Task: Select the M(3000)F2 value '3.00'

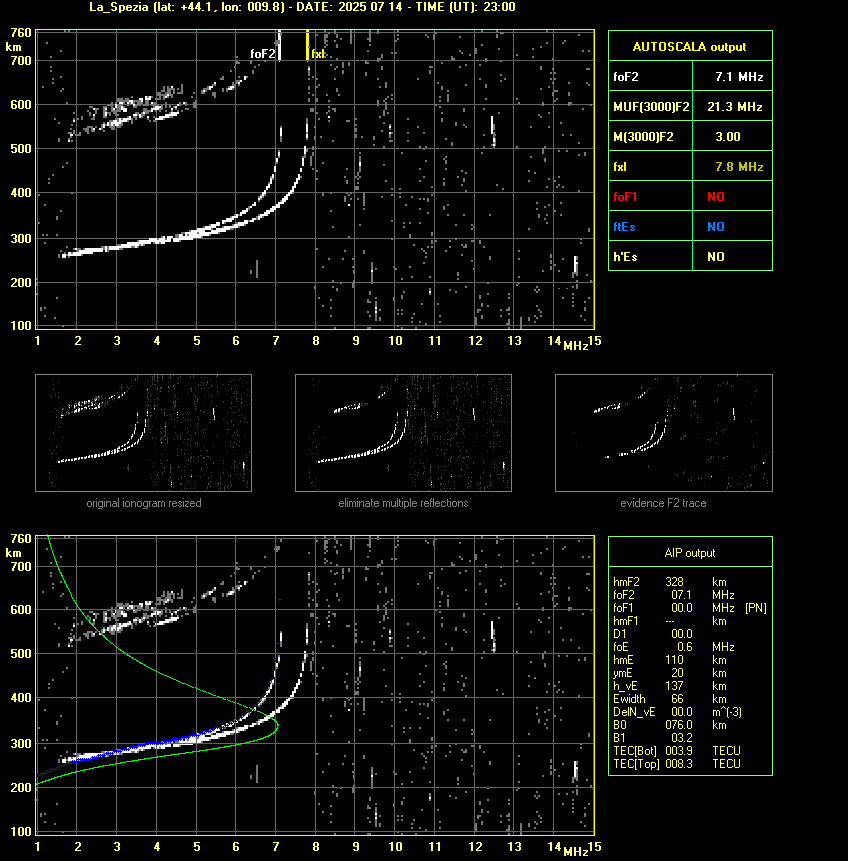Action: [728, 137]
